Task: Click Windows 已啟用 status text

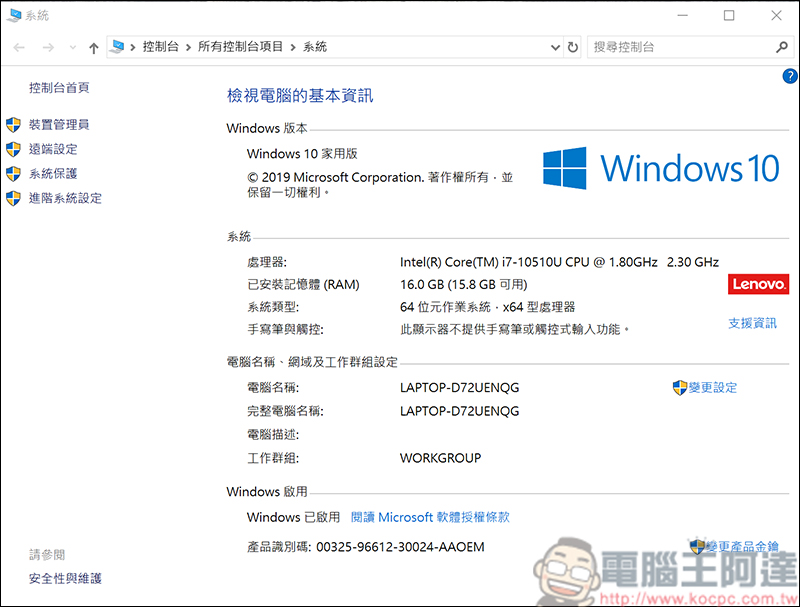Action: (x=293, y=517)
